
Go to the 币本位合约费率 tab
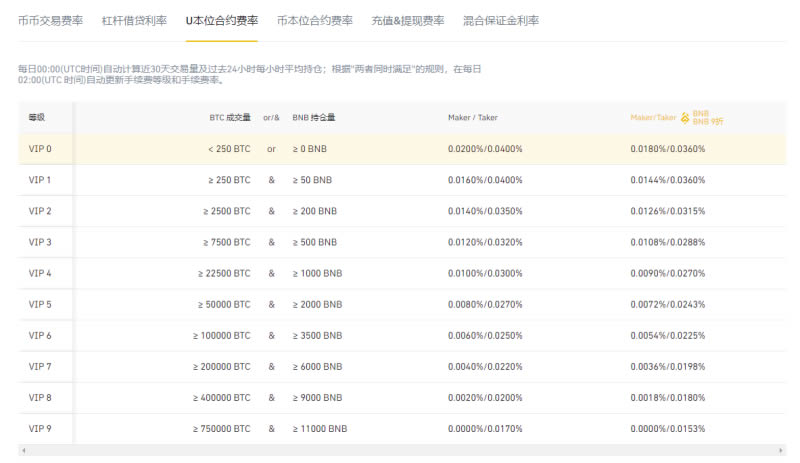315,20
